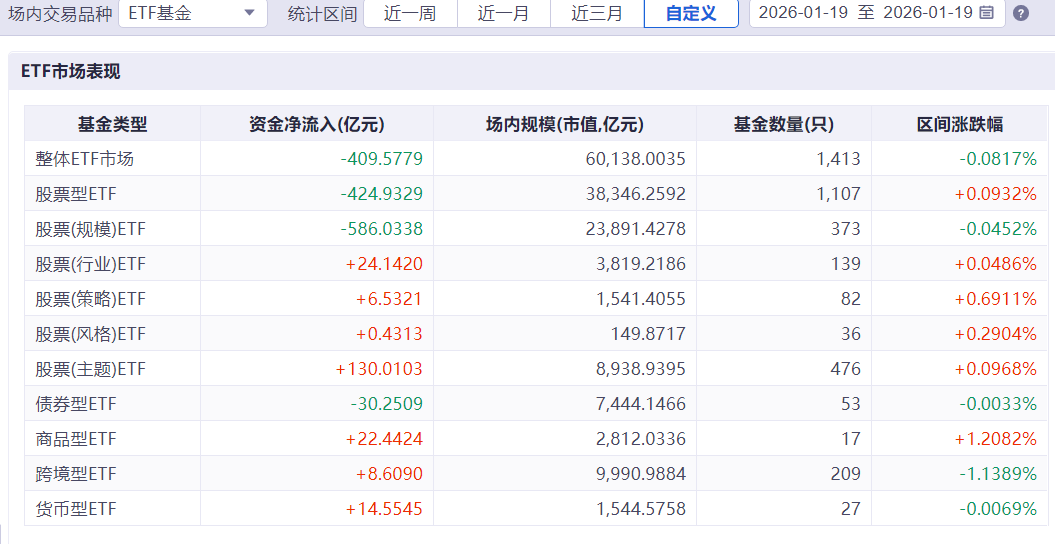
Task: Click change percentage +1.2082%
Action: click(996, 438)
